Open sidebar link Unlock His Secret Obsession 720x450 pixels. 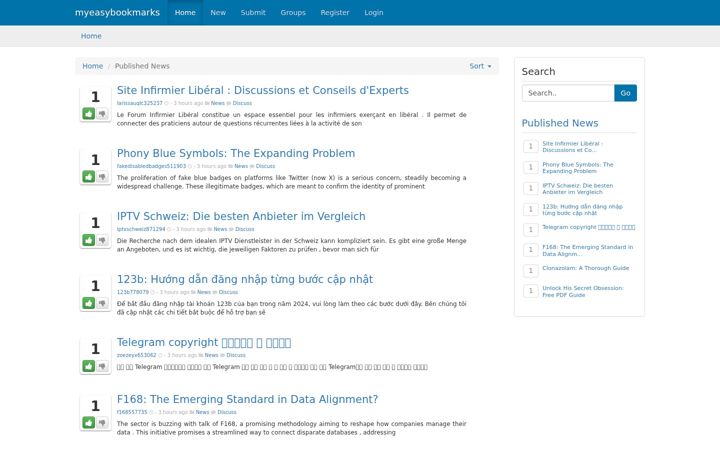pyautogui.click(x=583, y=292)
